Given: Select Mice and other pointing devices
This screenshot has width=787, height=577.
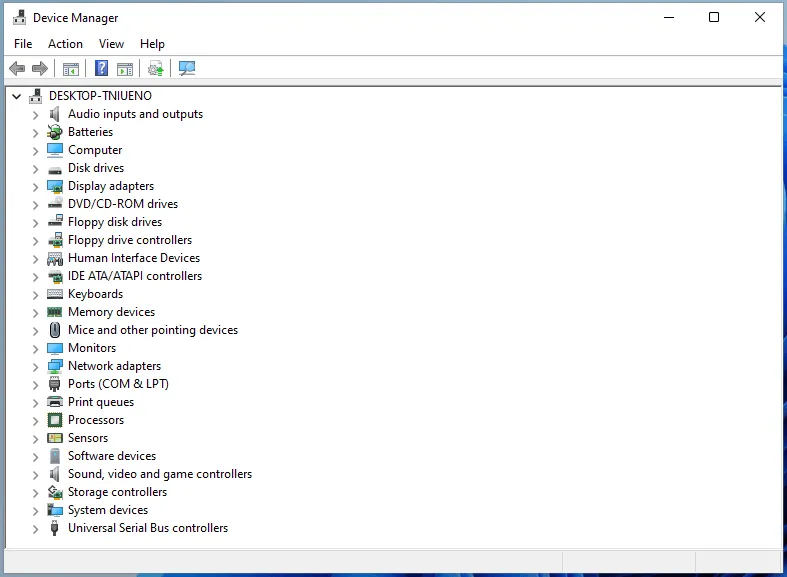Looking at the screenshot, I should click(152, 330).
